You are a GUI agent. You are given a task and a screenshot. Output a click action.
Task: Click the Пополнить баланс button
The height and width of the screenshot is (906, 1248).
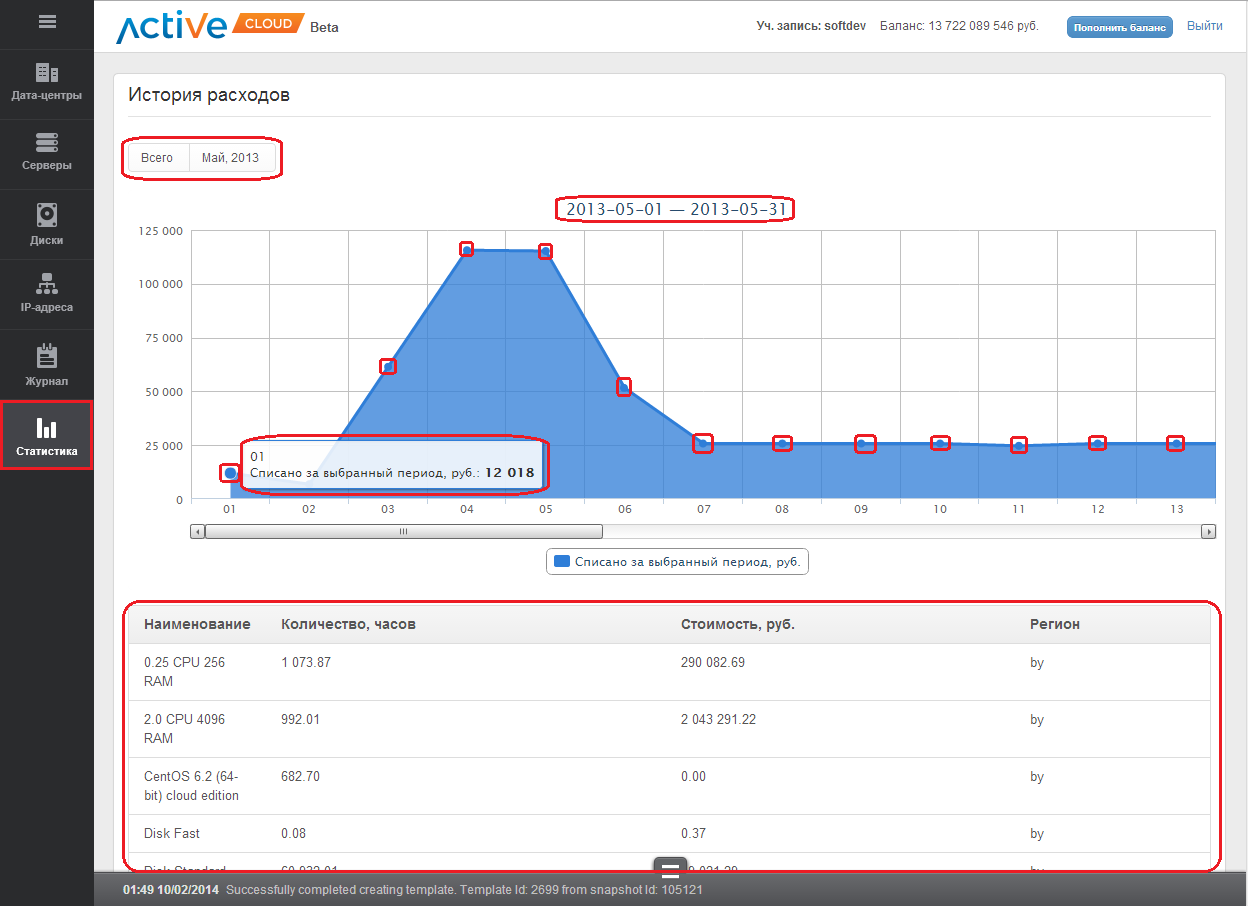pyautogui.click(x=1119, y=27)
